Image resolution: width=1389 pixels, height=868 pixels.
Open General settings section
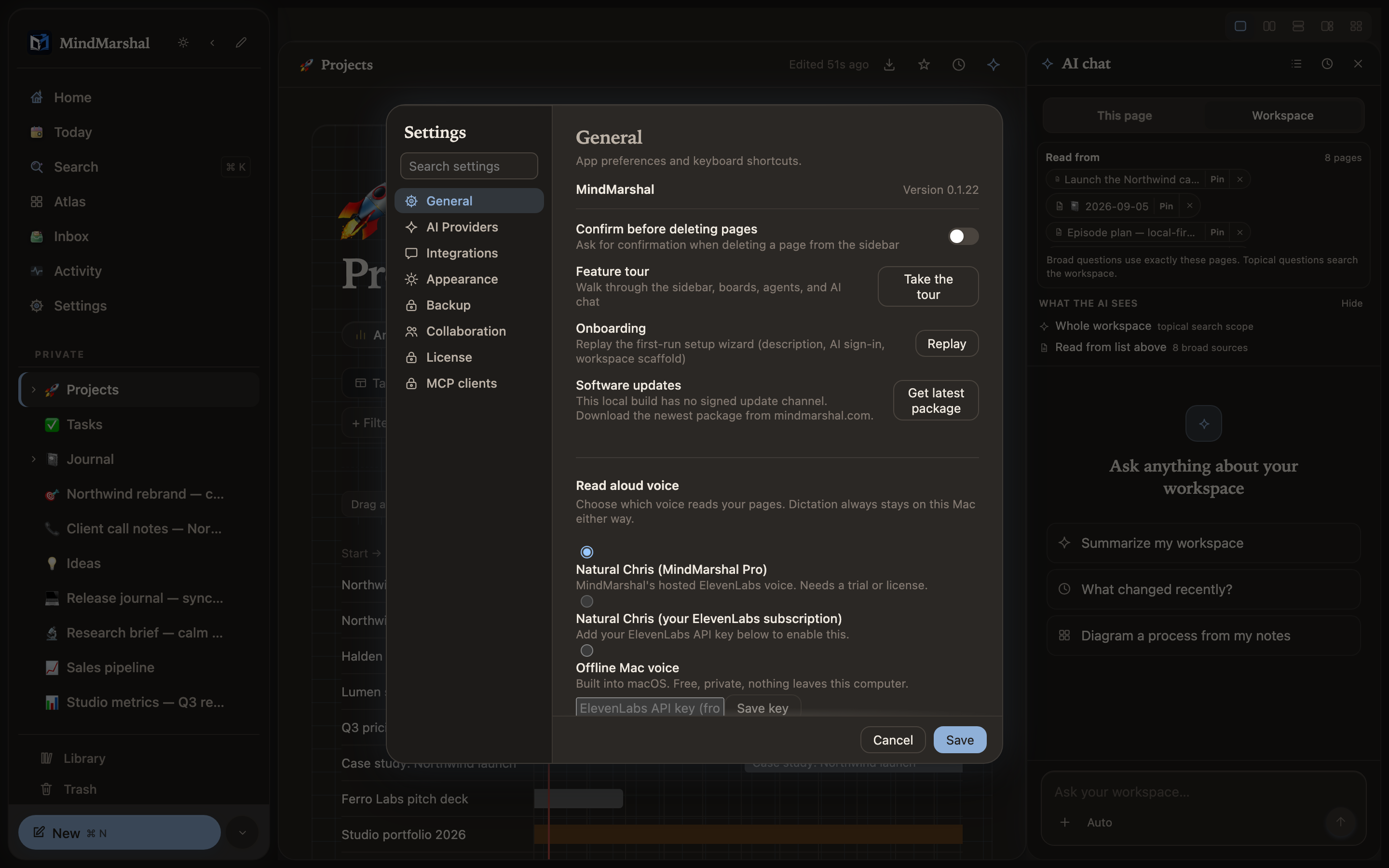coord(469,201)
